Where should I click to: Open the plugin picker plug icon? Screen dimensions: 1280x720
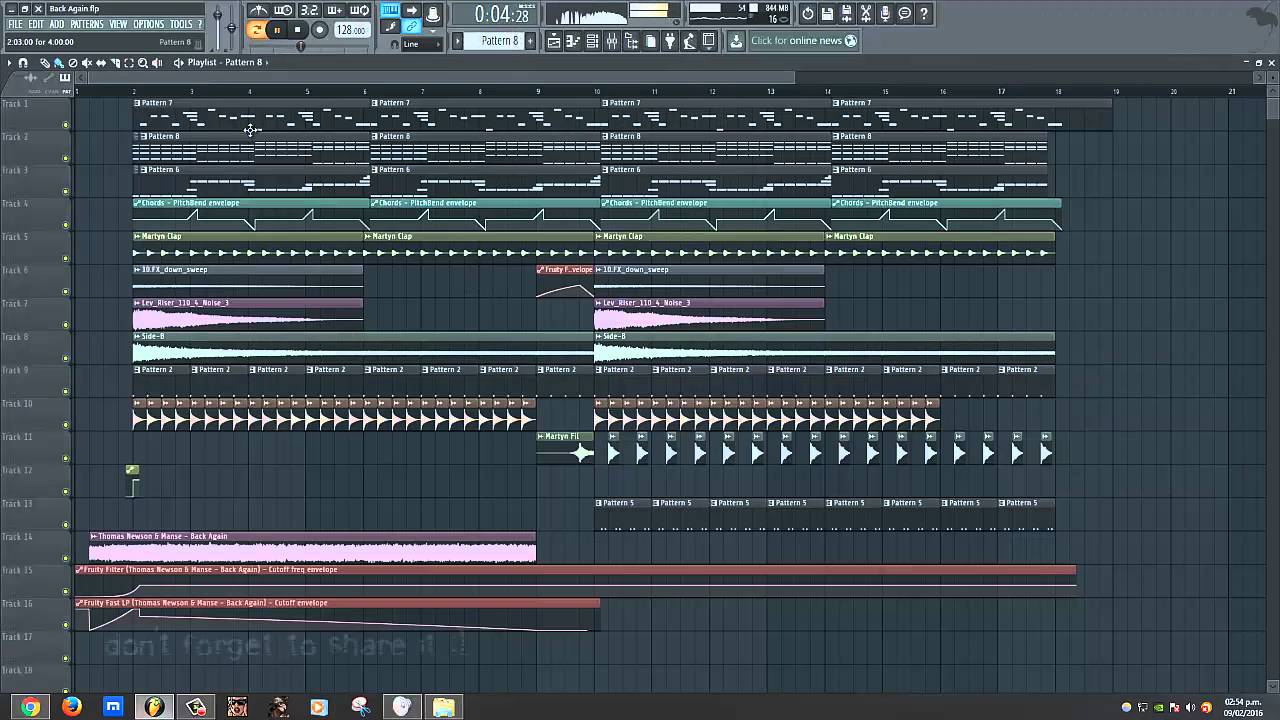[x=669, y=41]
